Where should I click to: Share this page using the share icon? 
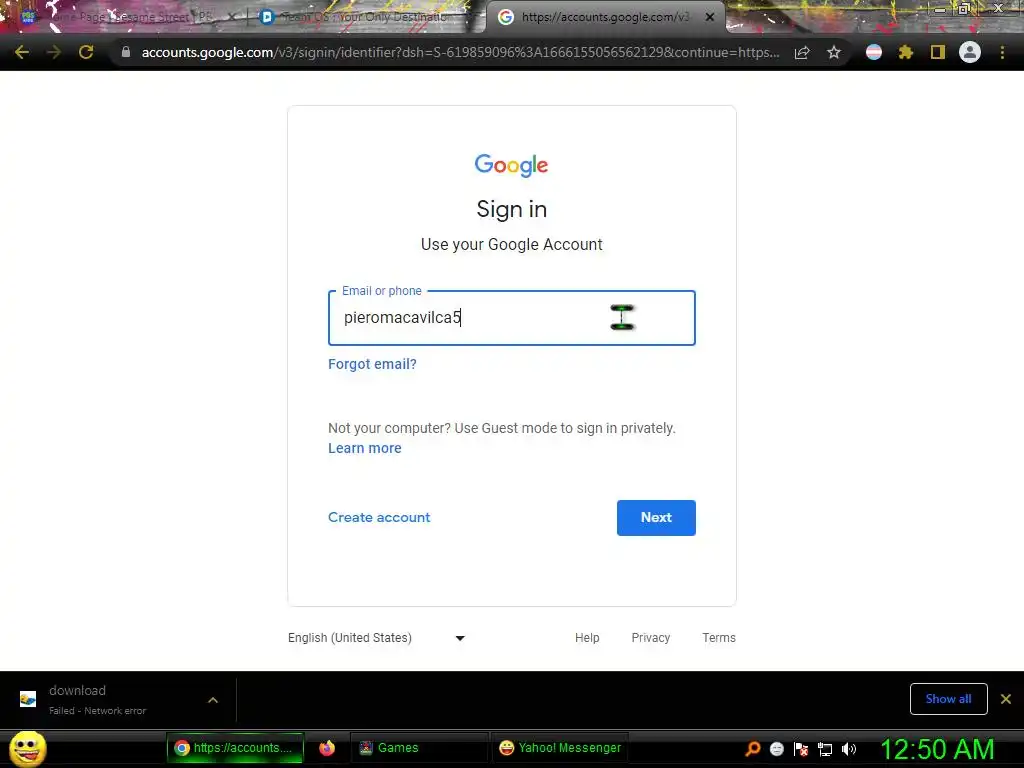(x=802, y=52)
